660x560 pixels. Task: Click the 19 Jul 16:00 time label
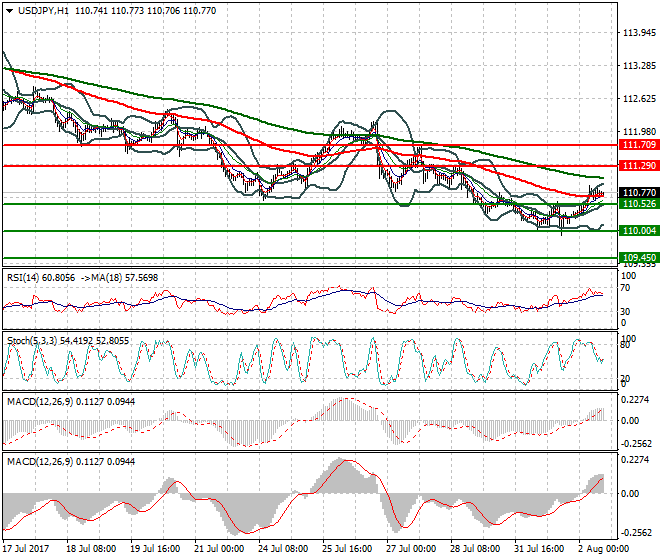click(155, 549)
